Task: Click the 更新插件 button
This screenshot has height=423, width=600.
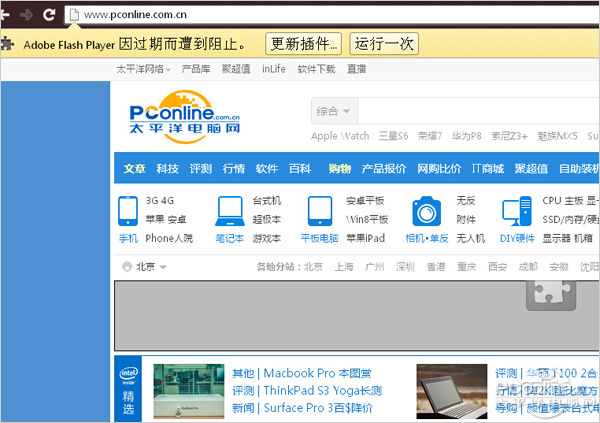Action: 303,44
